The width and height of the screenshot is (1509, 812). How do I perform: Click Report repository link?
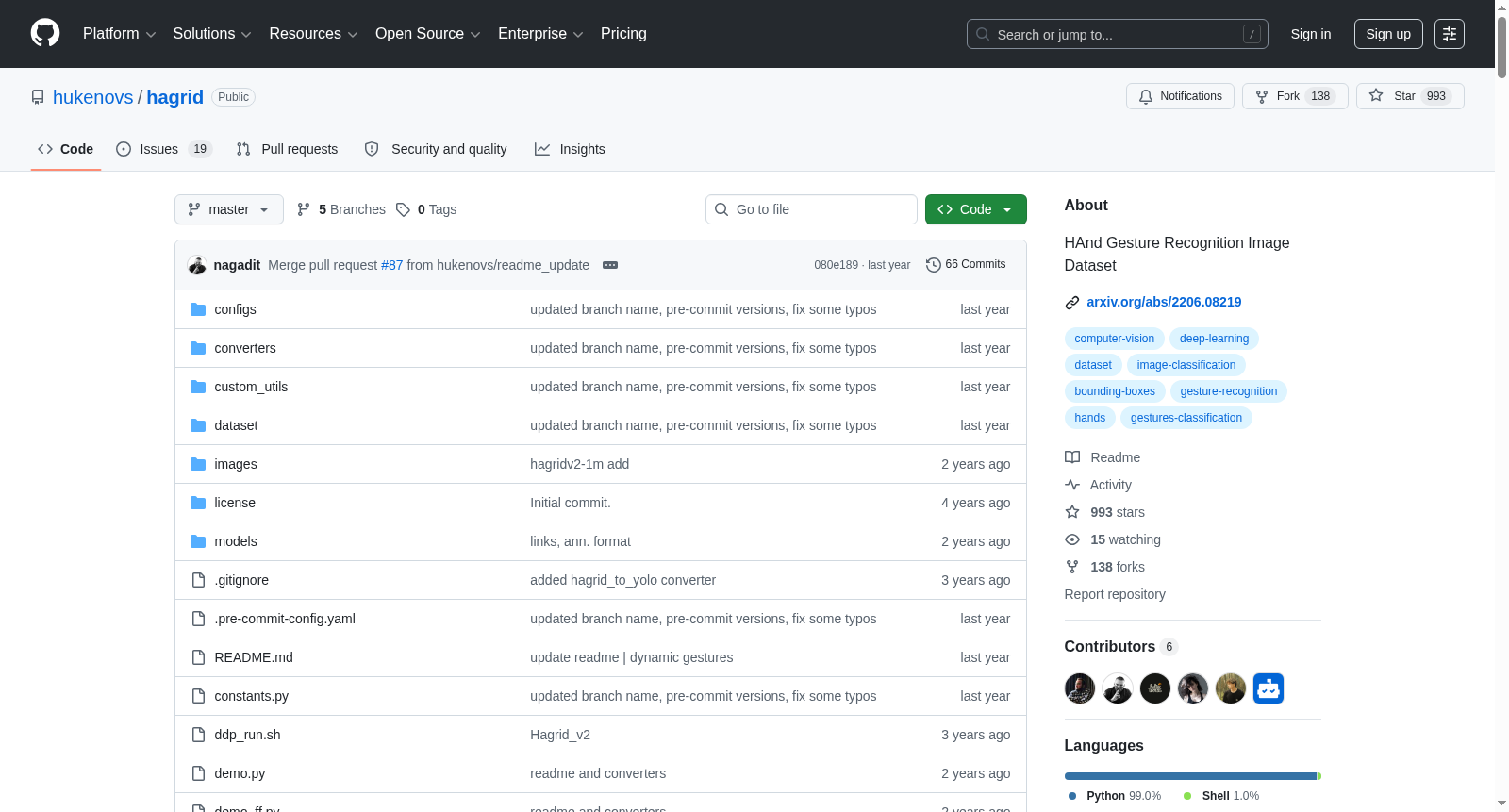pyautogui.click(x=1115, y=594)
